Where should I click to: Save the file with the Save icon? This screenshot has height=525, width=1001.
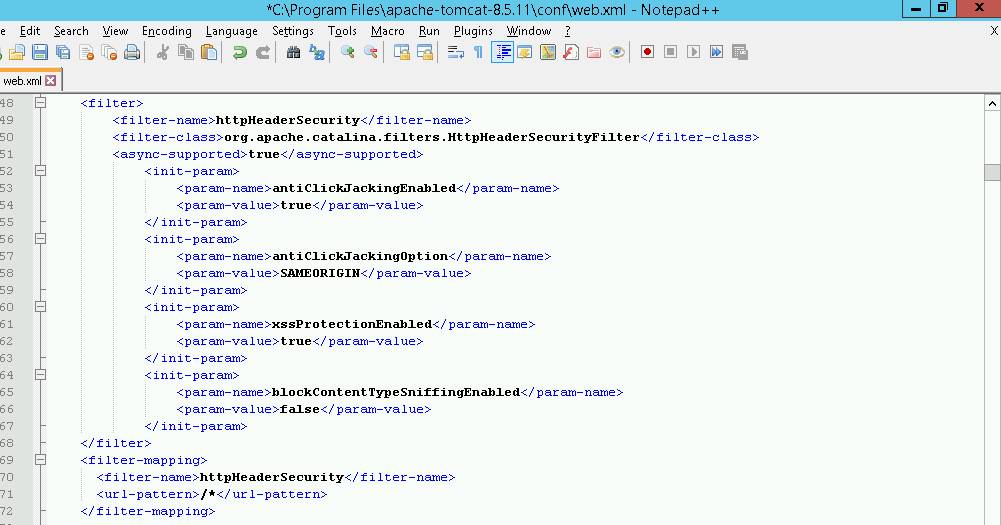point(40,52)
